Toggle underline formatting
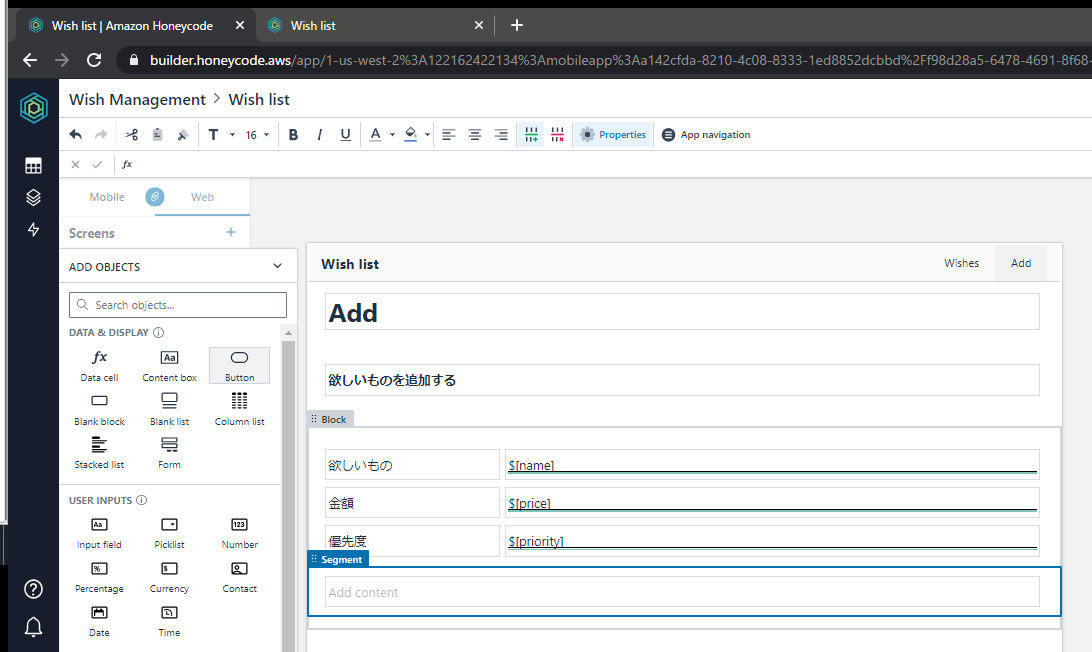The height and width of the screenshot is (652, 1092). pos(345,134)
